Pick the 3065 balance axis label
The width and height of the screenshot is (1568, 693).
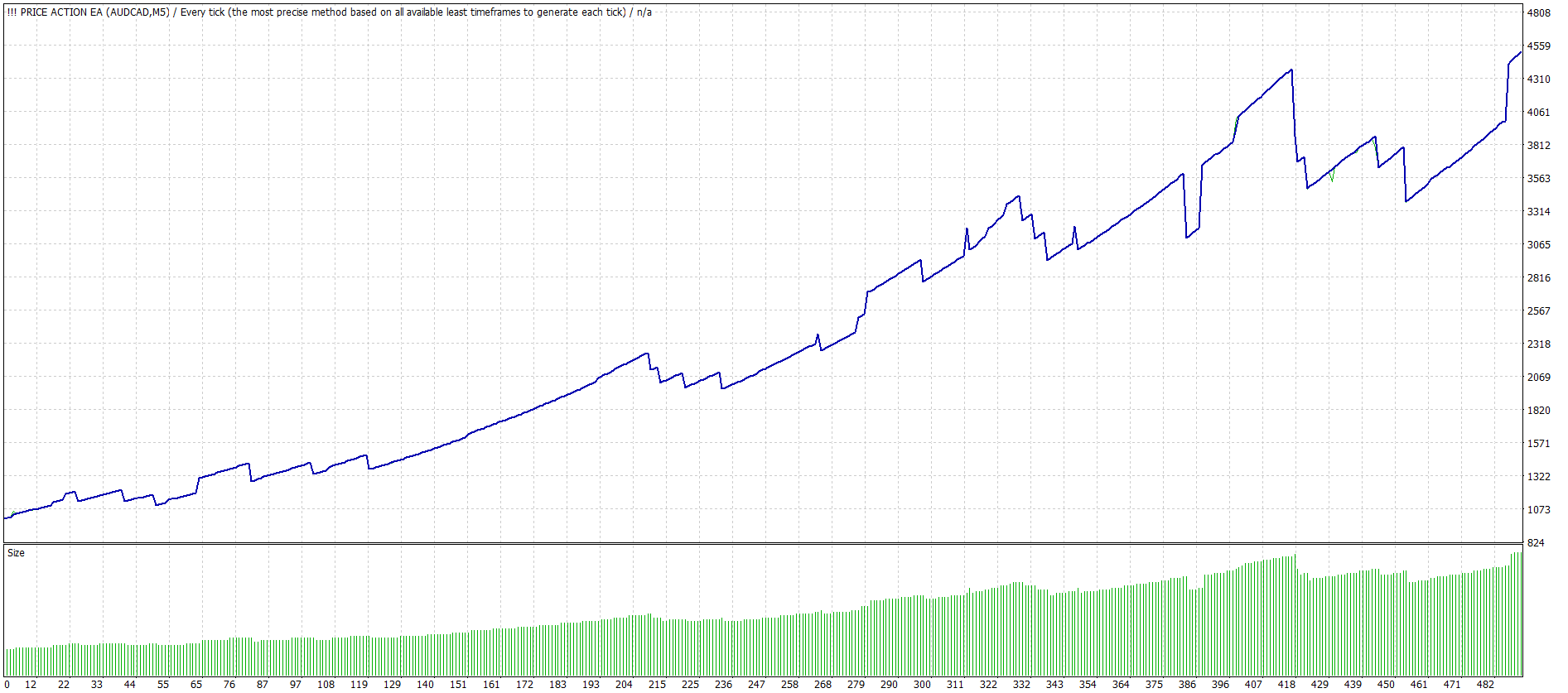(1539, 245)
